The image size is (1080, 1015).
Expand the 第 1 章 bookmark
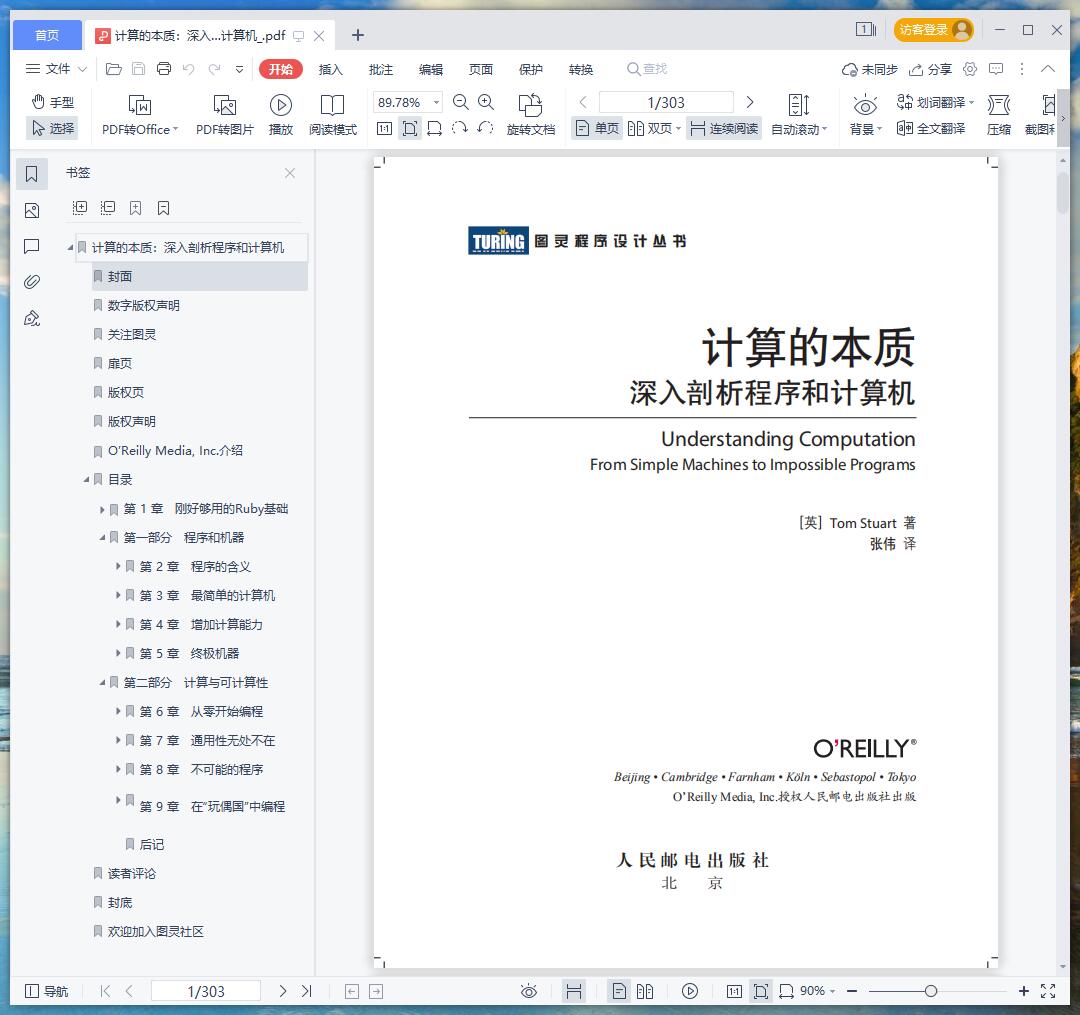[x=102, y=510]
